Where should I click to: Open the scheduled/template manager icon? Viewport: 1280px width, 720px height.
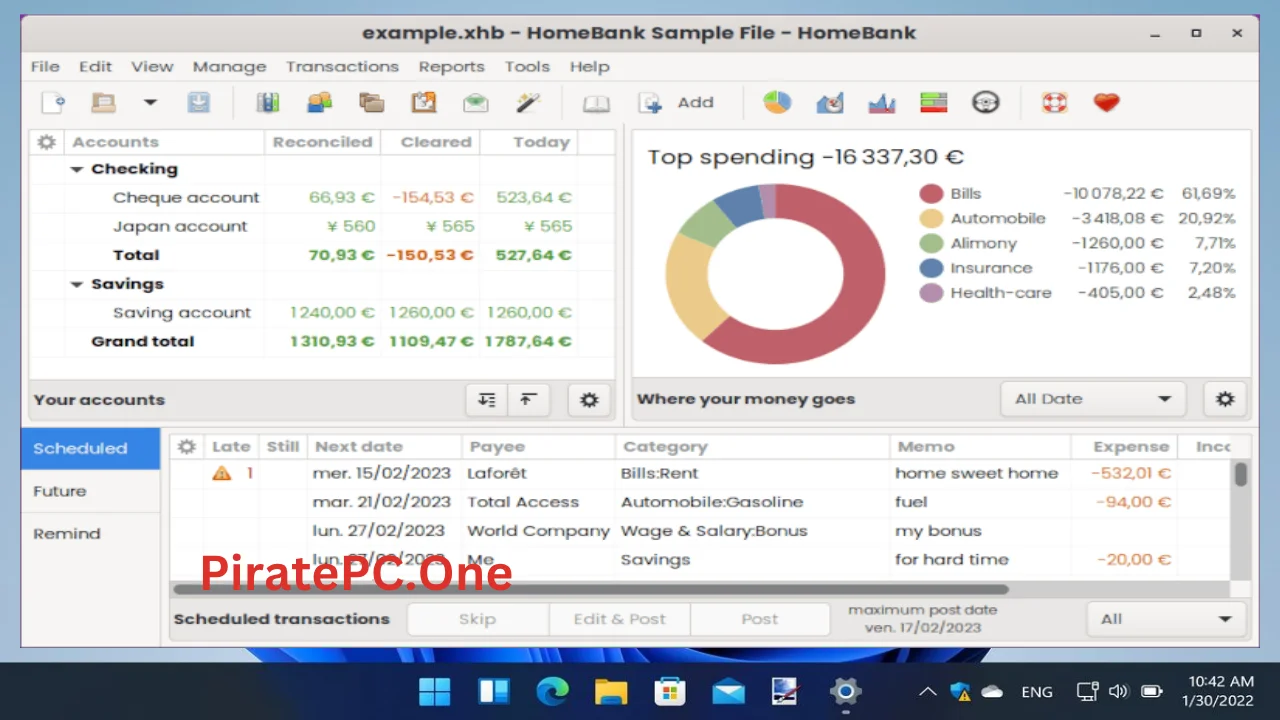(x=423, y=102)
